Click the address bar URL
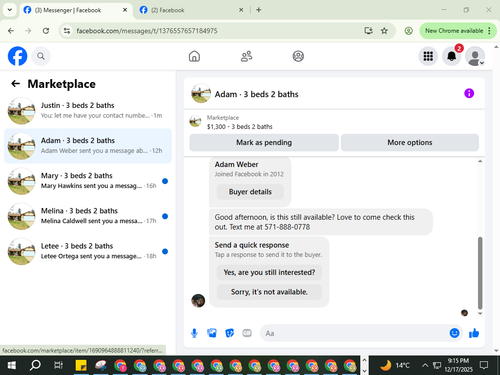 point(147,31)
